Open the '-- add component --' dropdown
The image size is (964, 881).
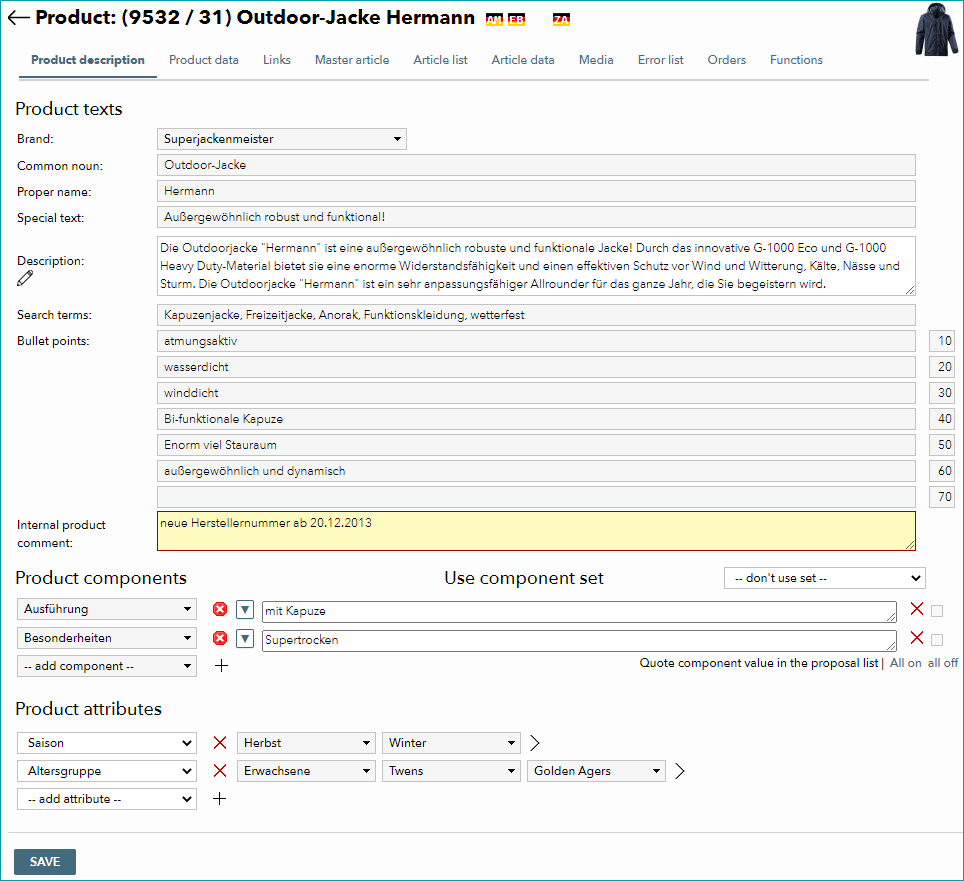click(107, 666)
